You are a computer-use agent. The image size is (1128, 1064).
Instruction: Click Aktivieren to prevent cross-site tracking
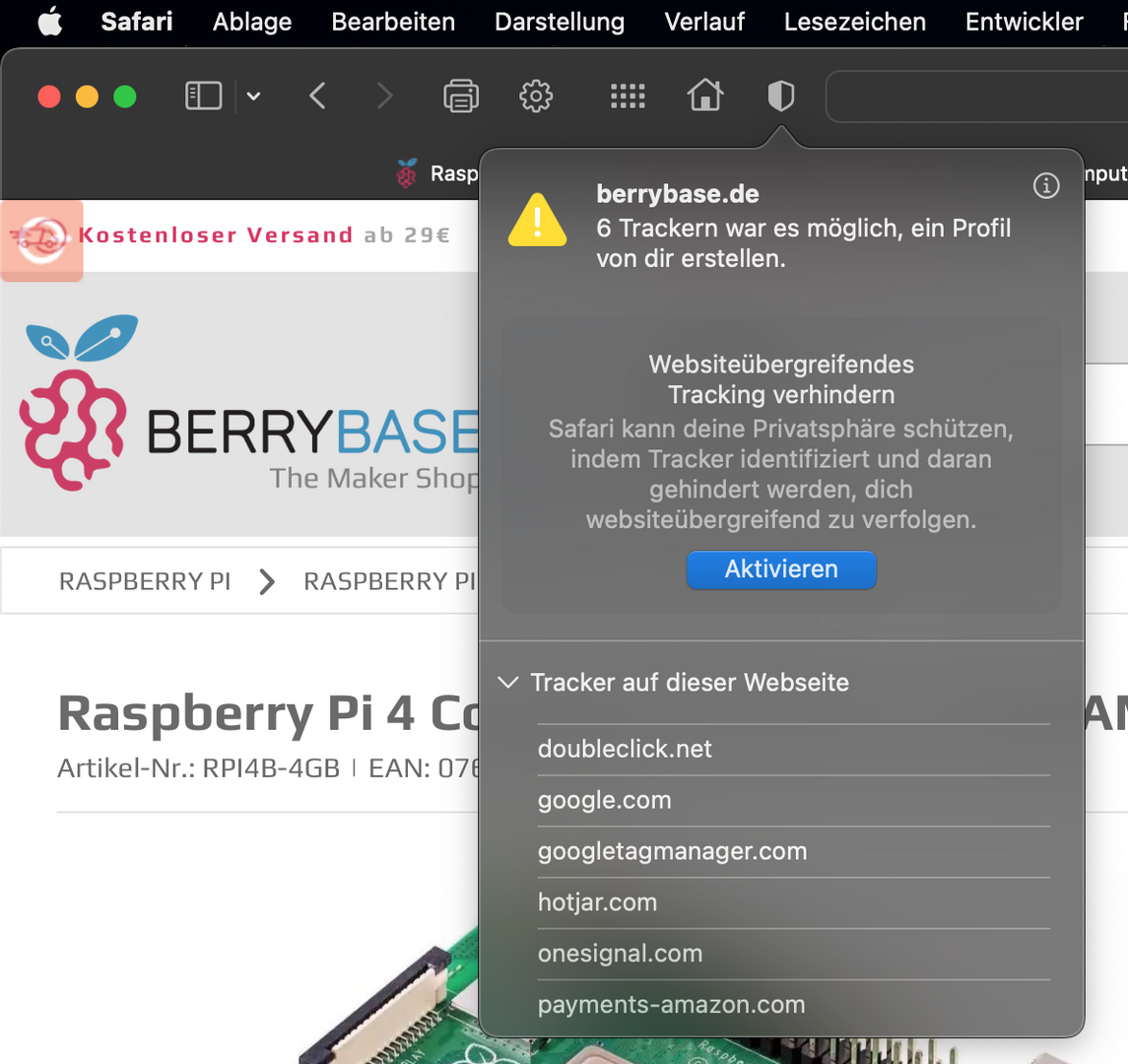[x=781, y=569]
